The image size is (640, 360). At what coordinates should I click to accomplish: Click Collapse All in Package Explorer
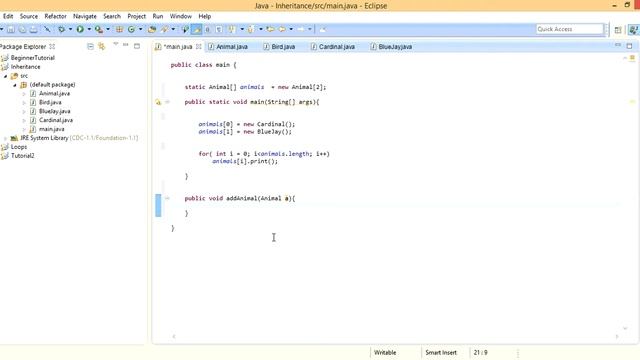pyautogui.click(x=90, y=47)
